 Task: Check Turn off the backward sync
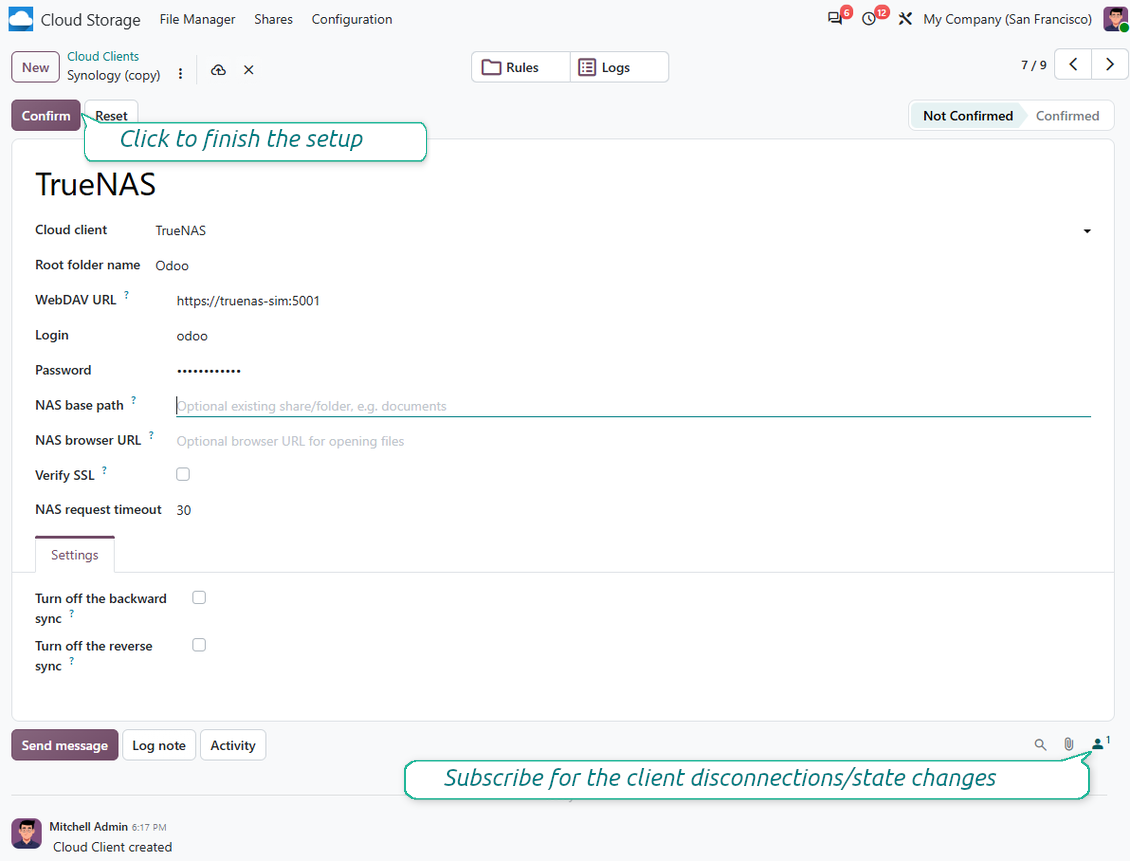tap(199, 597)
